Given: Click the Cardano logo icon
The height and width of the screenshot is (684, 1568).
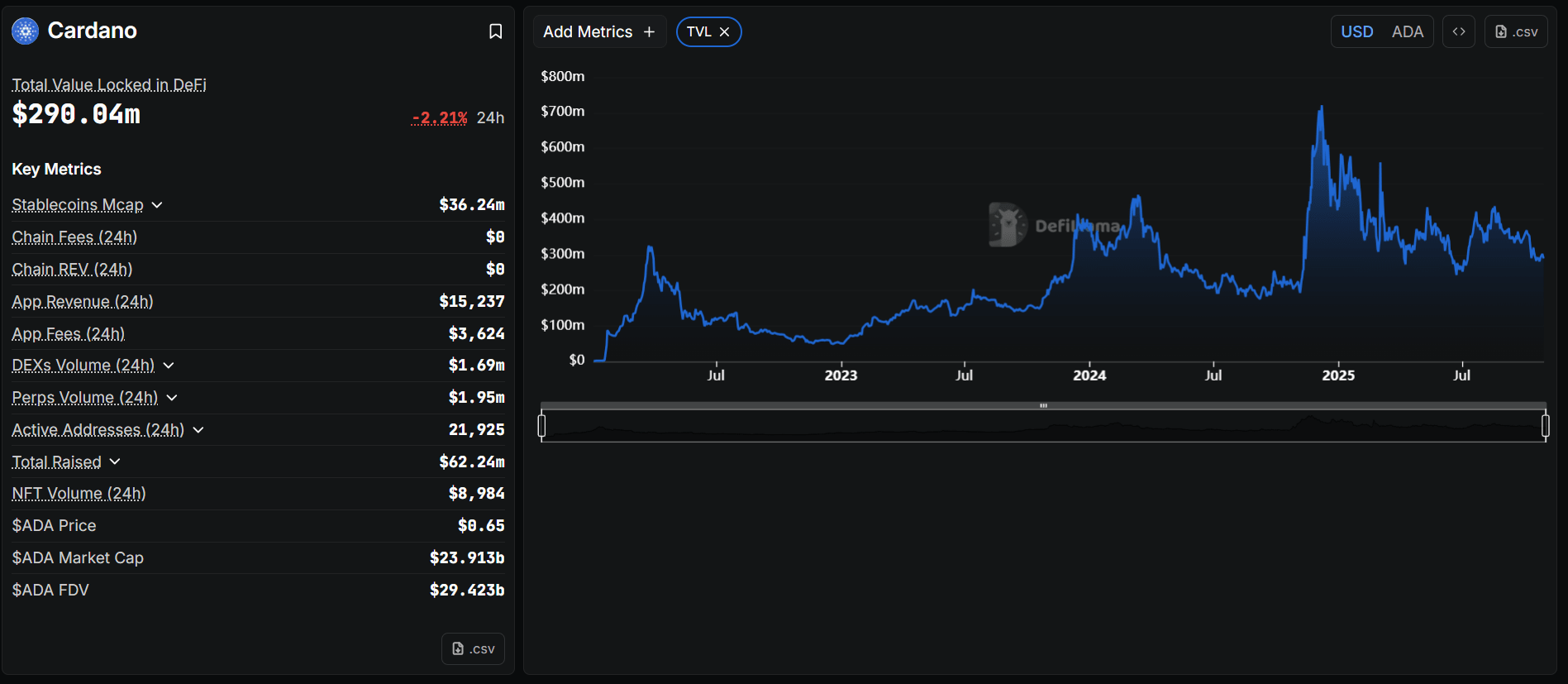Looking at the screenshot, I should pos(25,31).
